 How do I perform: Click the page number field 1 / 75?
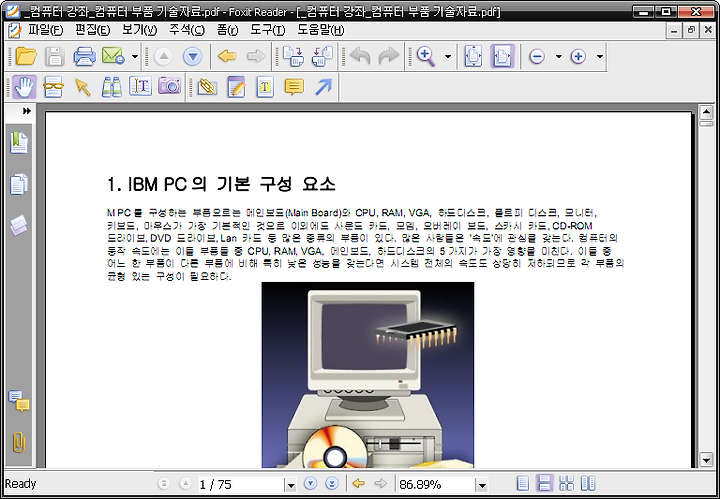tap(241, 484)
